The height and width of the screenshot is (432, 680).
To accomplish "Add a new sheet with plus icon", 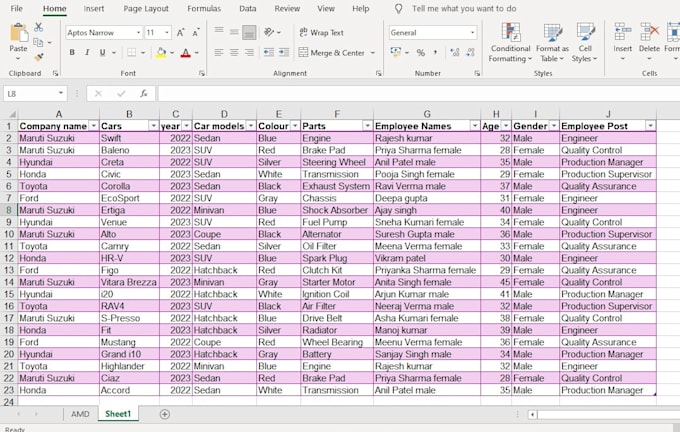I will pyautogui.click(x=165, y=414).
